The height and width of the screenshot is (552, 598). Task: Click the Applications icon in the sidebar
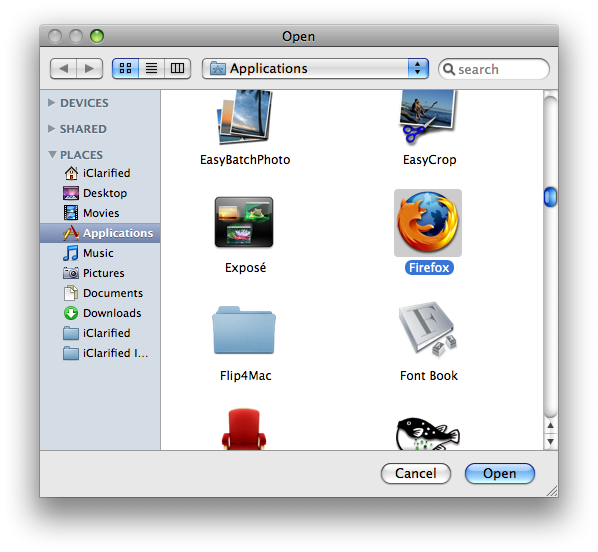click(x=71, y=233)
